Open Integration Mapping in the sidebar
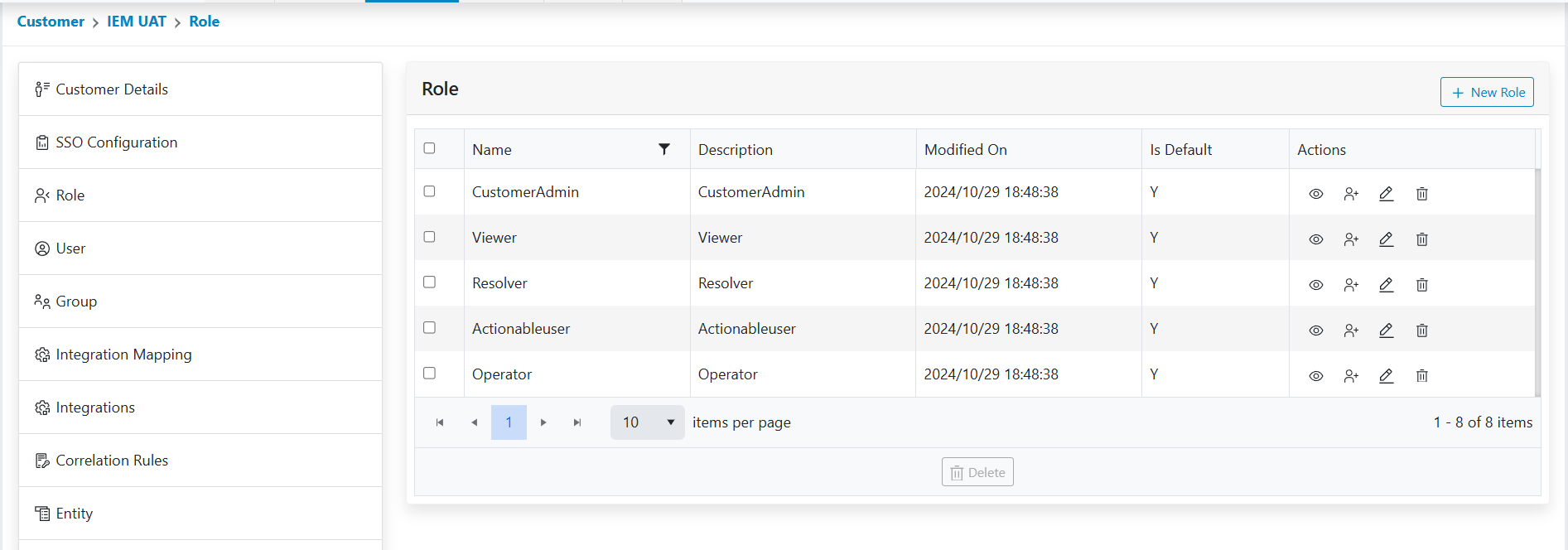Image resolution: width=1568 pixels, height=550 pixels. [123, 355]
